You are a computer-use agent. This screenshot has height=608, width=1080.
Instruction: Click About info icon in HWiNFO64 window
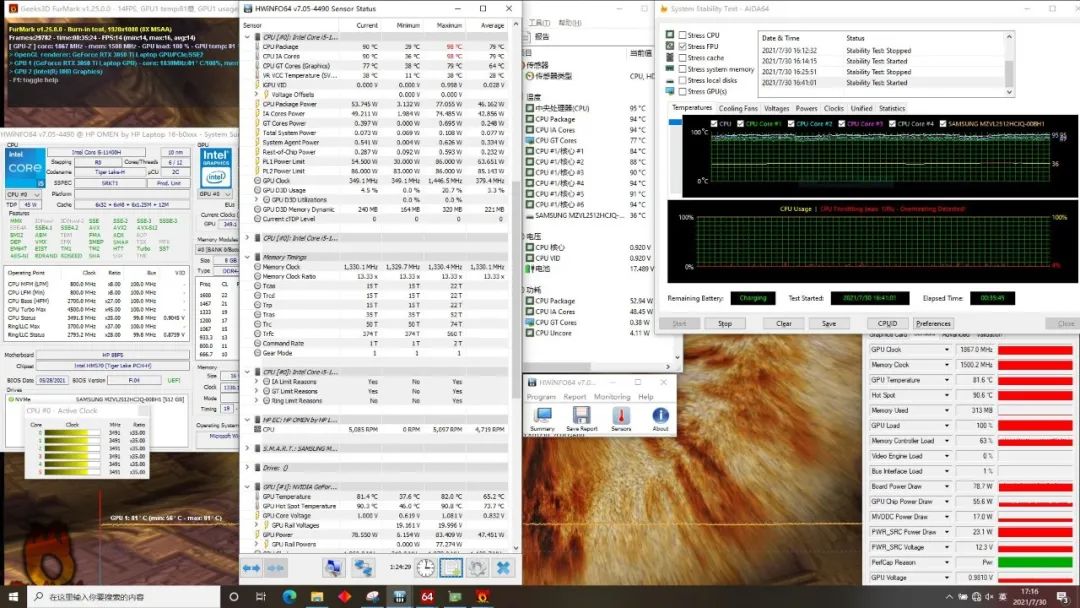(660, 419)
